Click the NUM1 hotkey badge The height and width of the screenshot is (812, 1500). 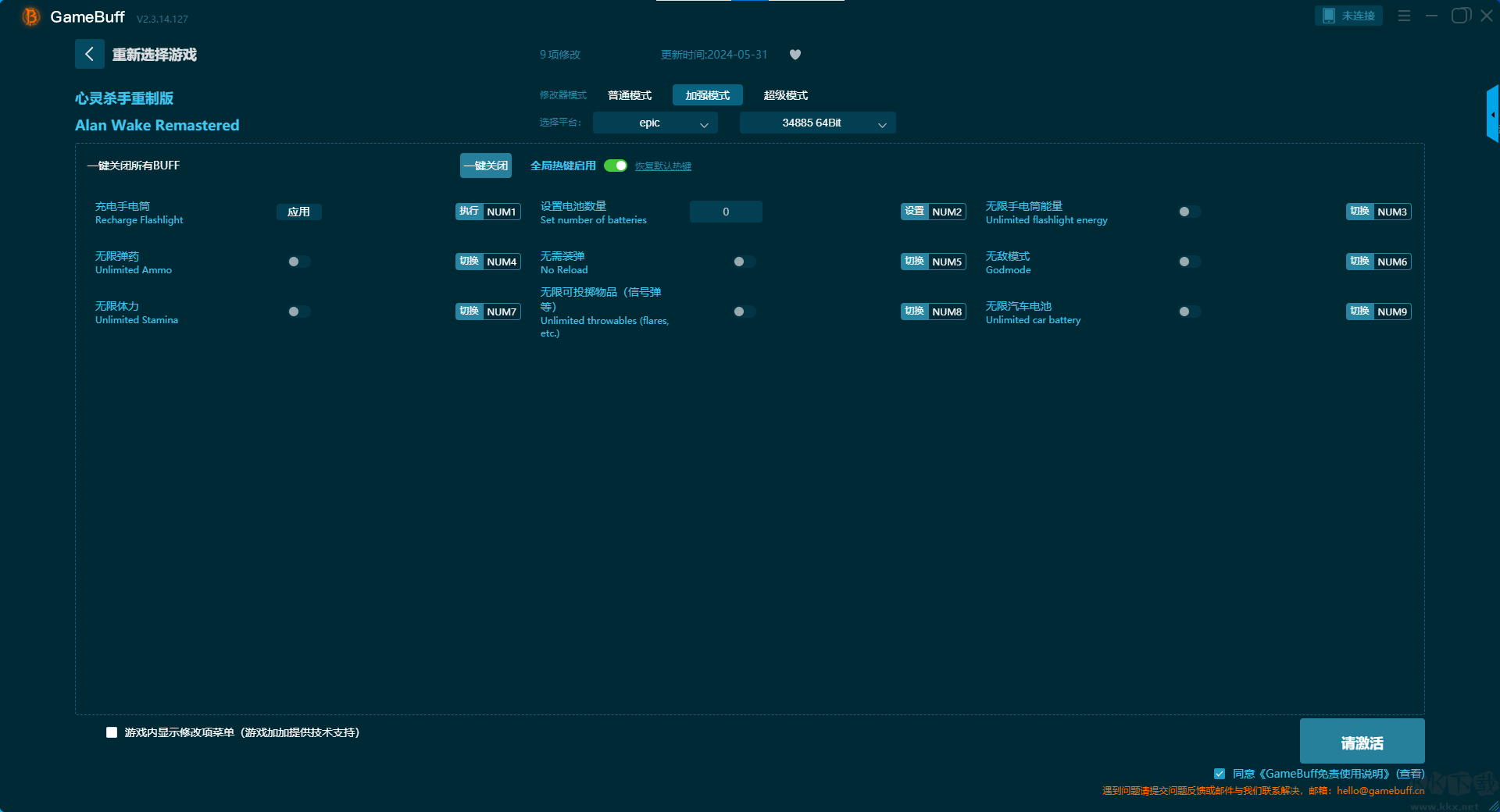click(501, 212)
